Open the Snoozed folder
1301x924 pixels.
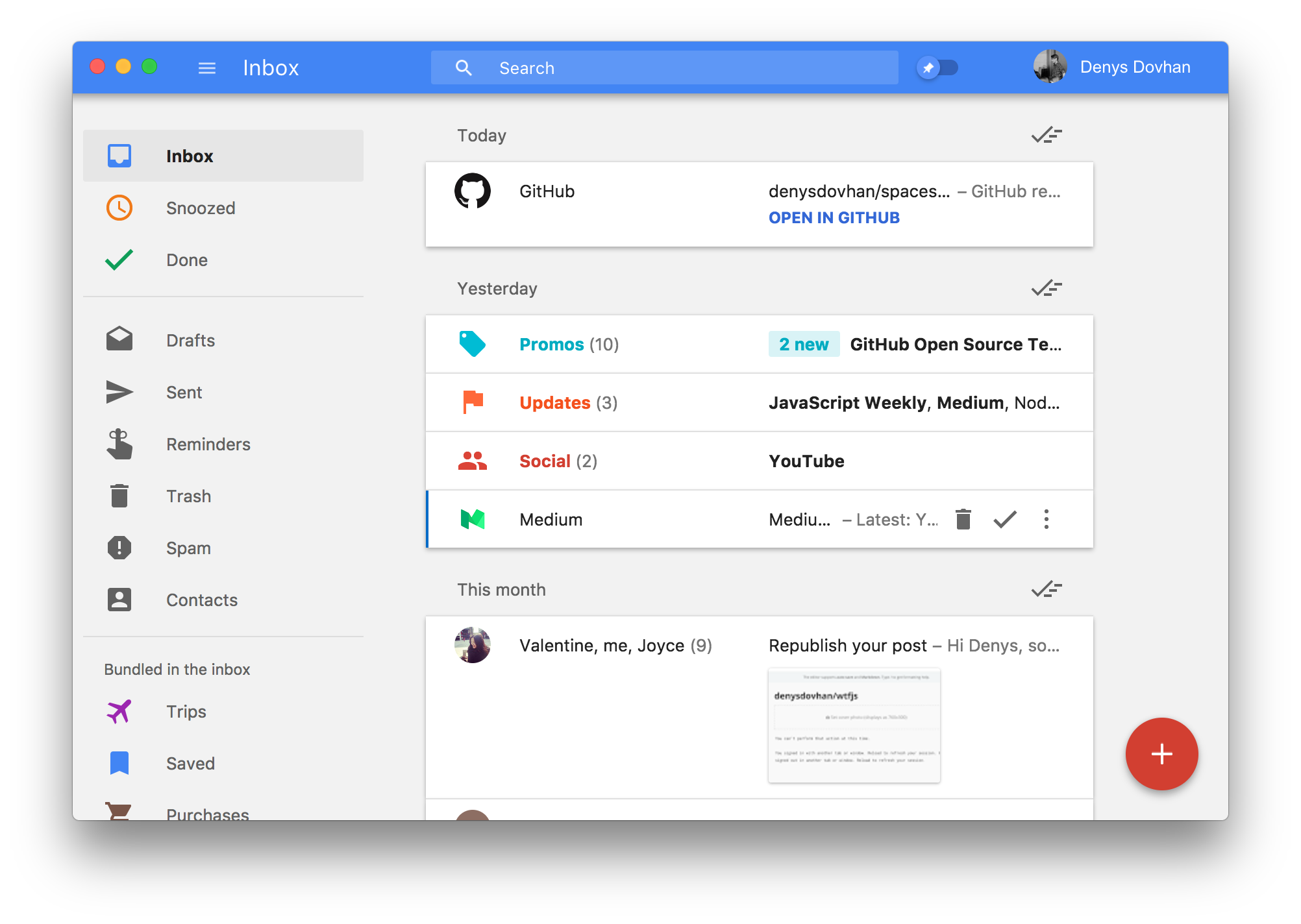(200, 208)
